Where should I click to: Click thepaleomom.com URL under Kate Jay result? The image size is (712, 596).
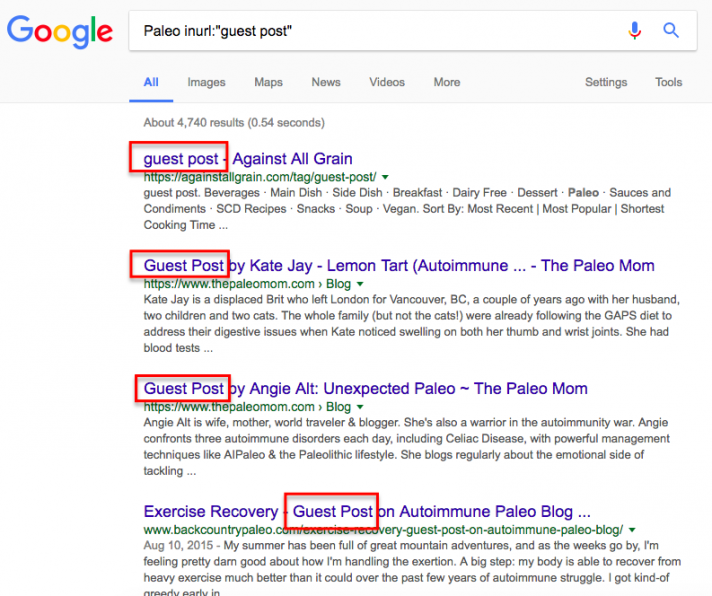[x=247, y=284]
